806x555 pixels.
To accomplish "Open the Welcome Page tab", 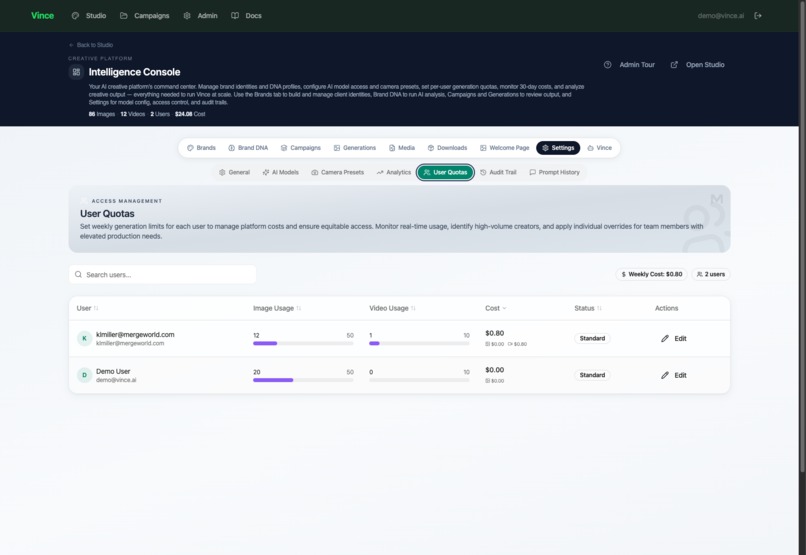I will tap(504, 148).
